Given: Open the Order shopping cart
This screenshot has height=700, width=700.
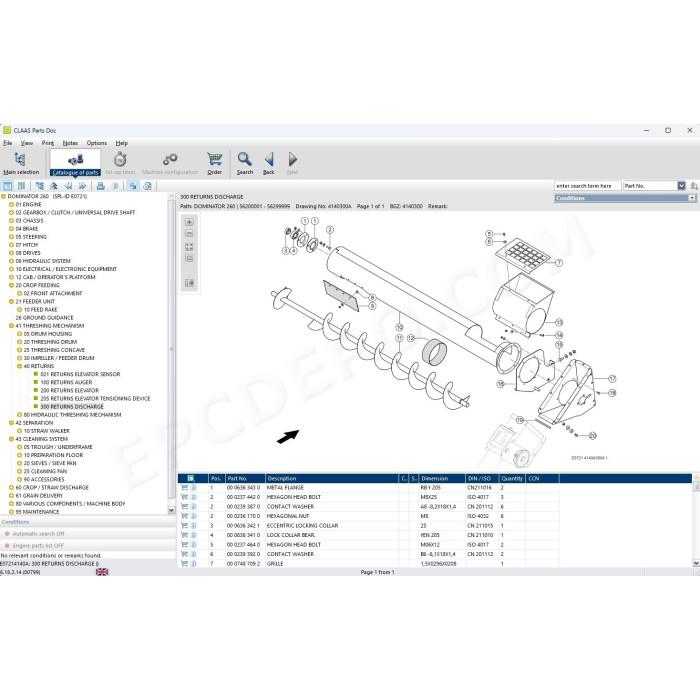Looking at the screenshot, I should pos(214,163).
